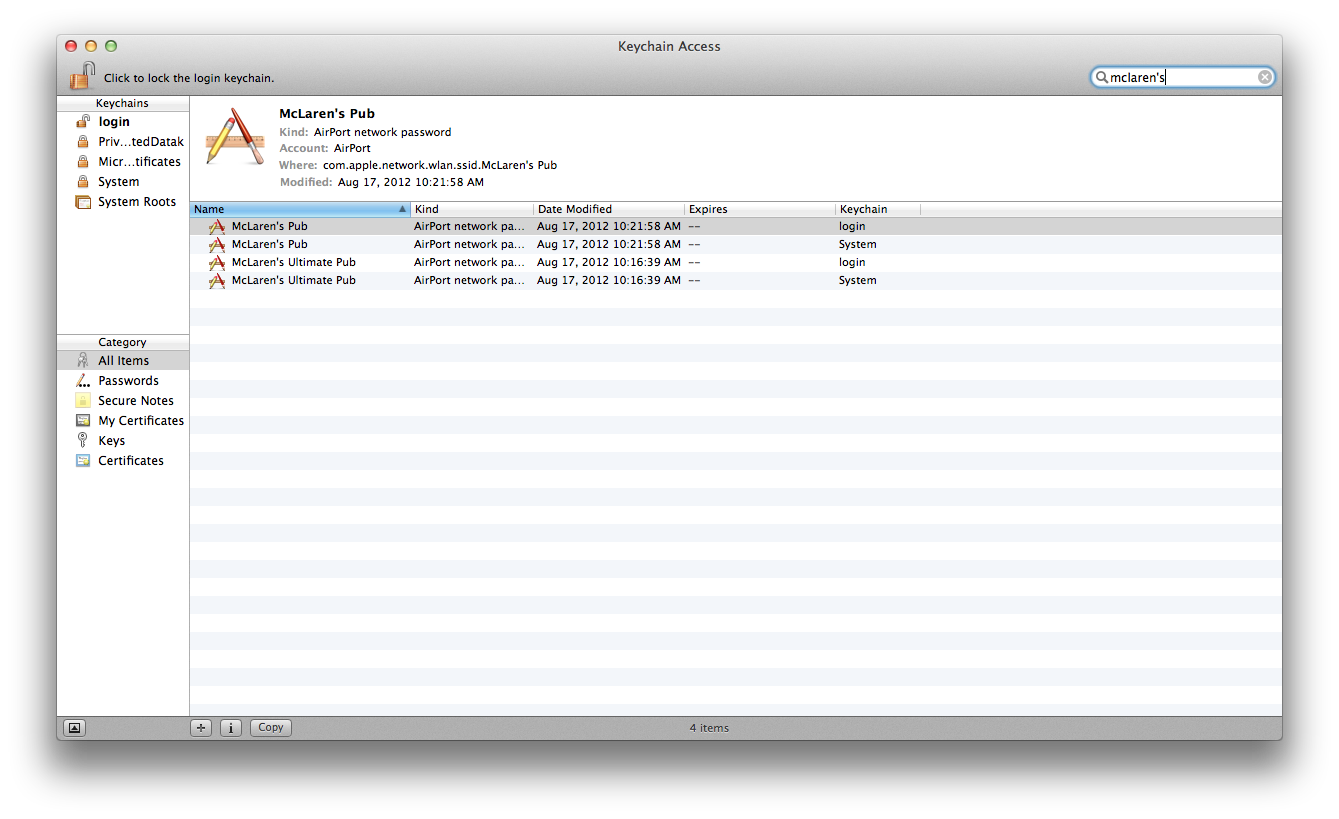Viewport: 1339px width, 819px height.
Task: Select the login keychain in sidebar
Action: (114, 122)
